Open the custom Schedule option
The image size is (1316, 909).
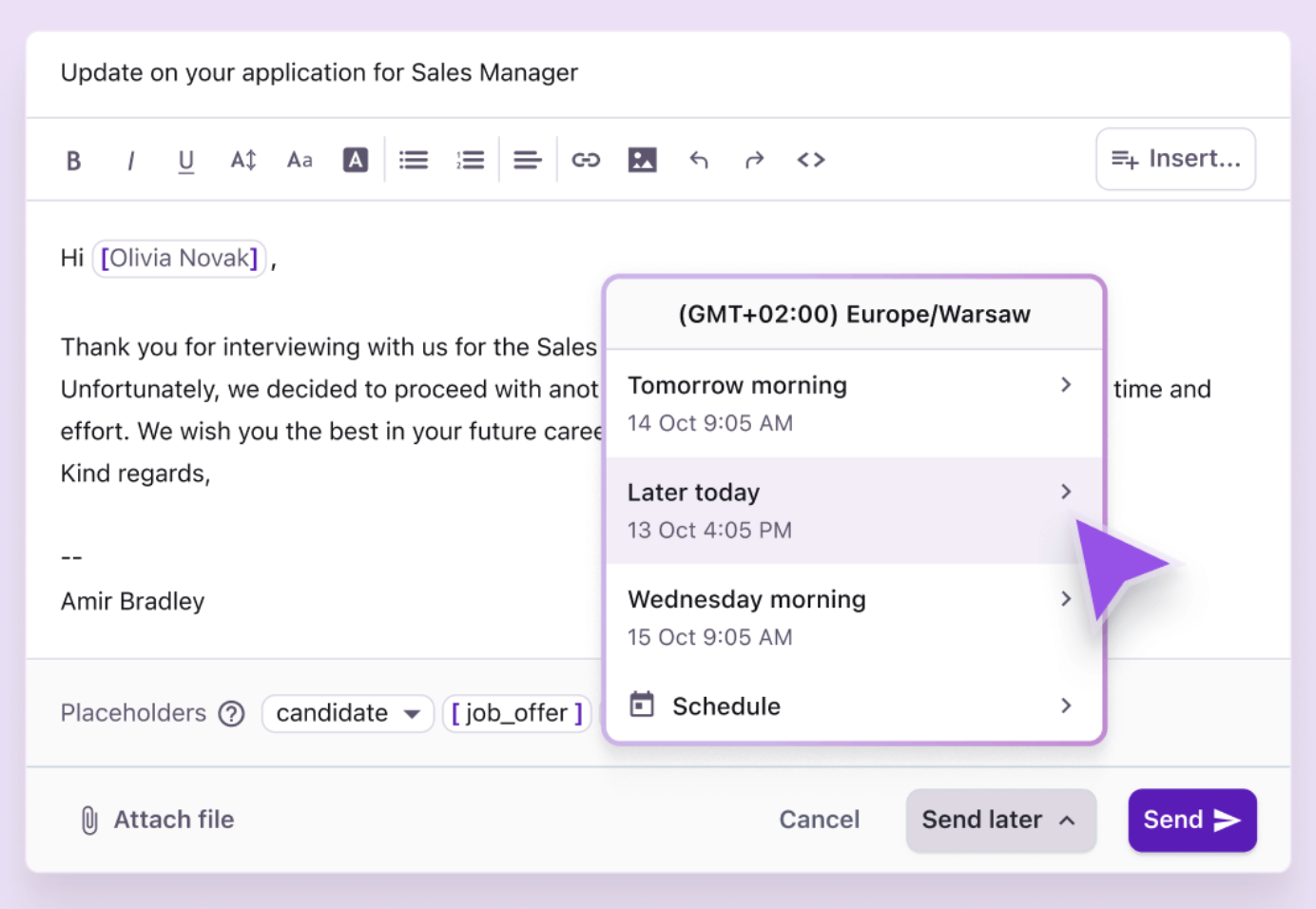pyautogui.click(x=855, y=706)
